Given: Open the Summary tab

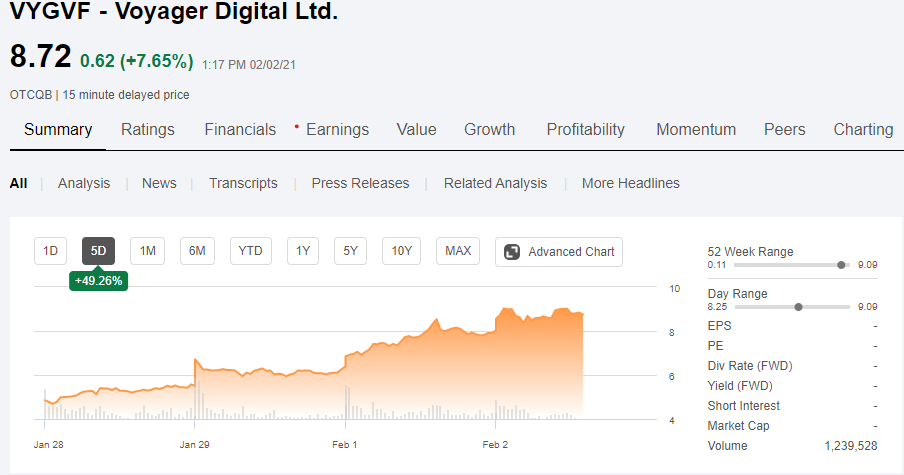Looking at the screenshot, I should pyautogui.click(x=58, y=130).
